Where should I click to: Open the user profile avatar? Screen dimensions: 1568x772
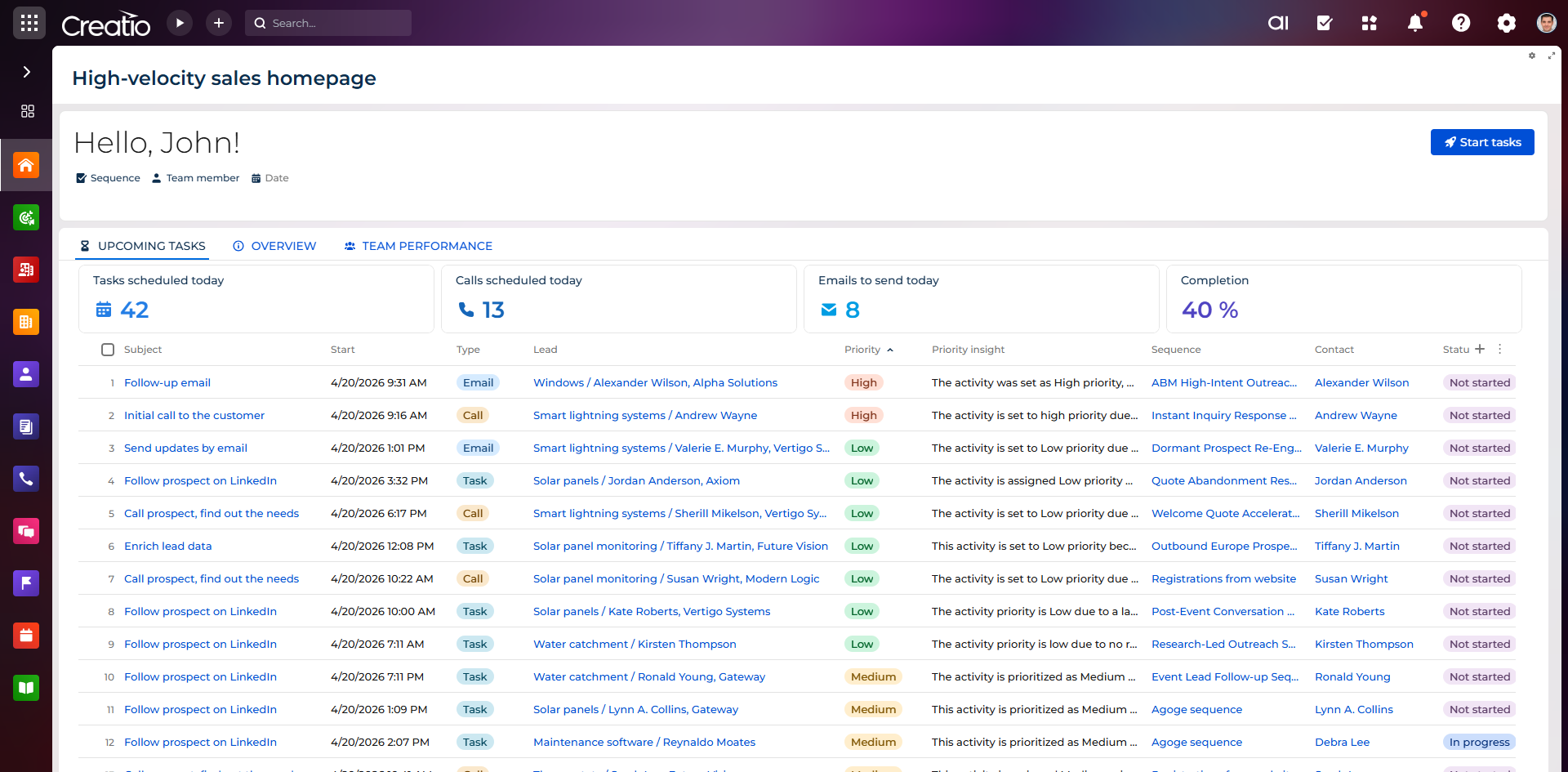(1546, 23)
